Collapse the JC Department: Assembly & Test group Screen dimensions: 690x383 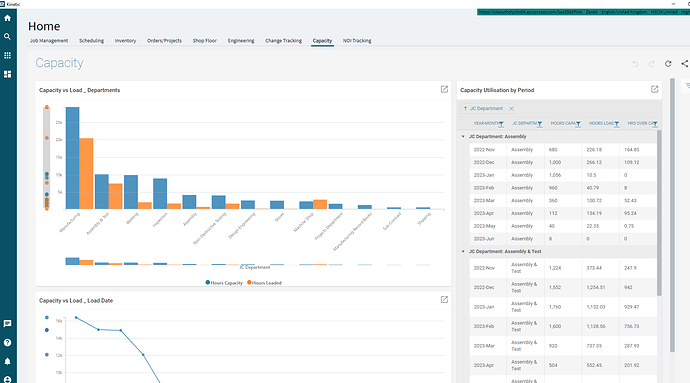tap(463, 251)
